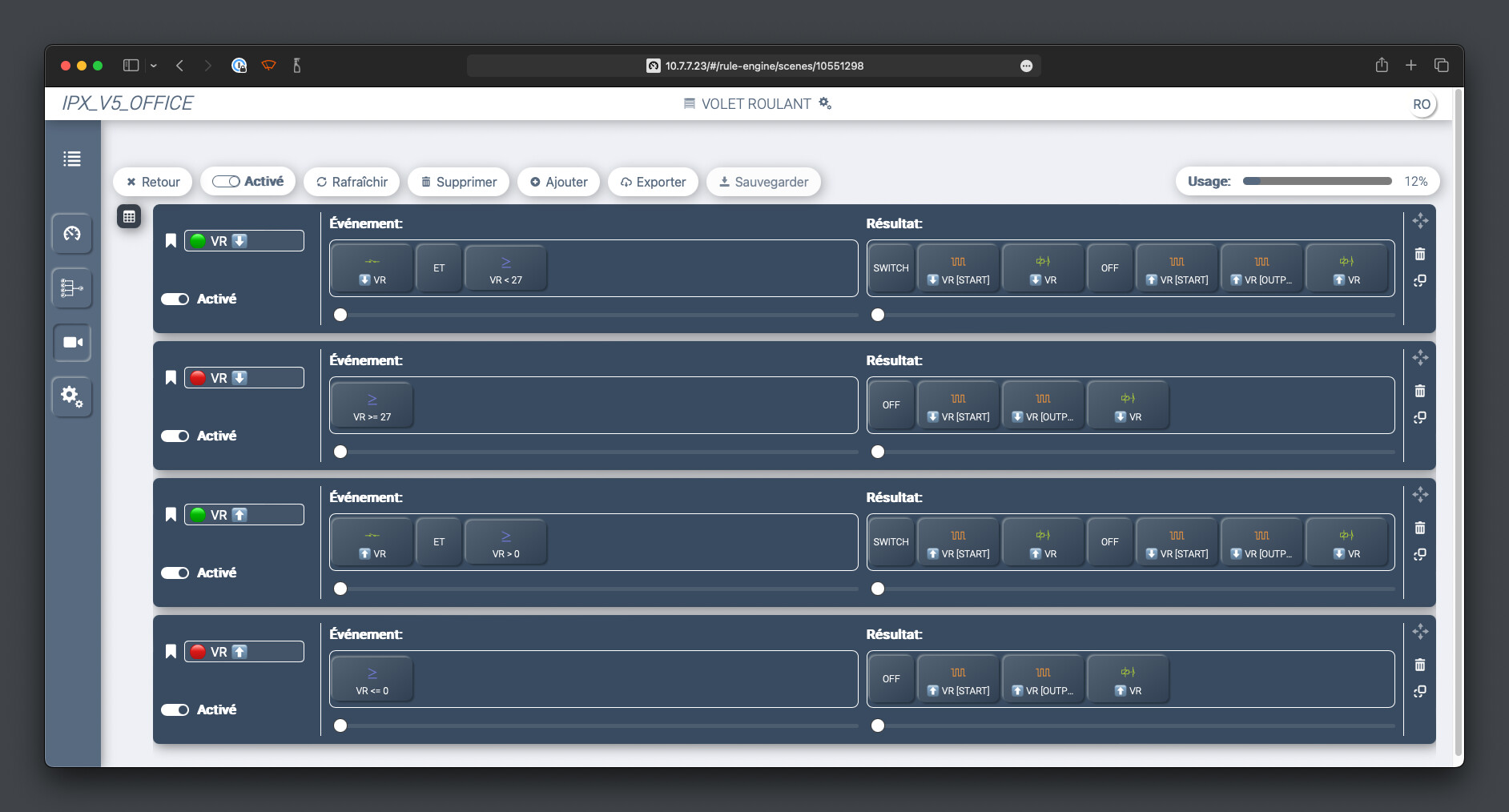The image size is (1509, 812).
Task: Open the RO user profile menu
Action: 1421,104
